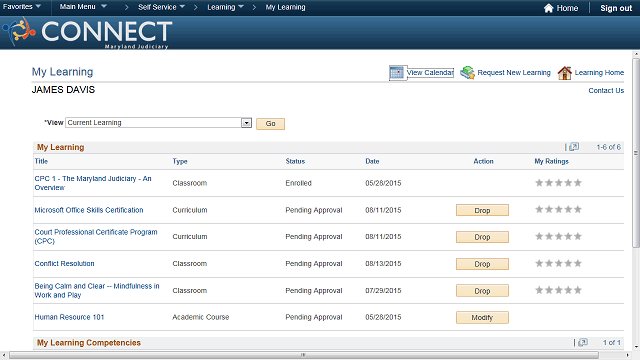Click the My Learning Competencies section header
This screenshot has height=360, width=640.
coord(89,342)
